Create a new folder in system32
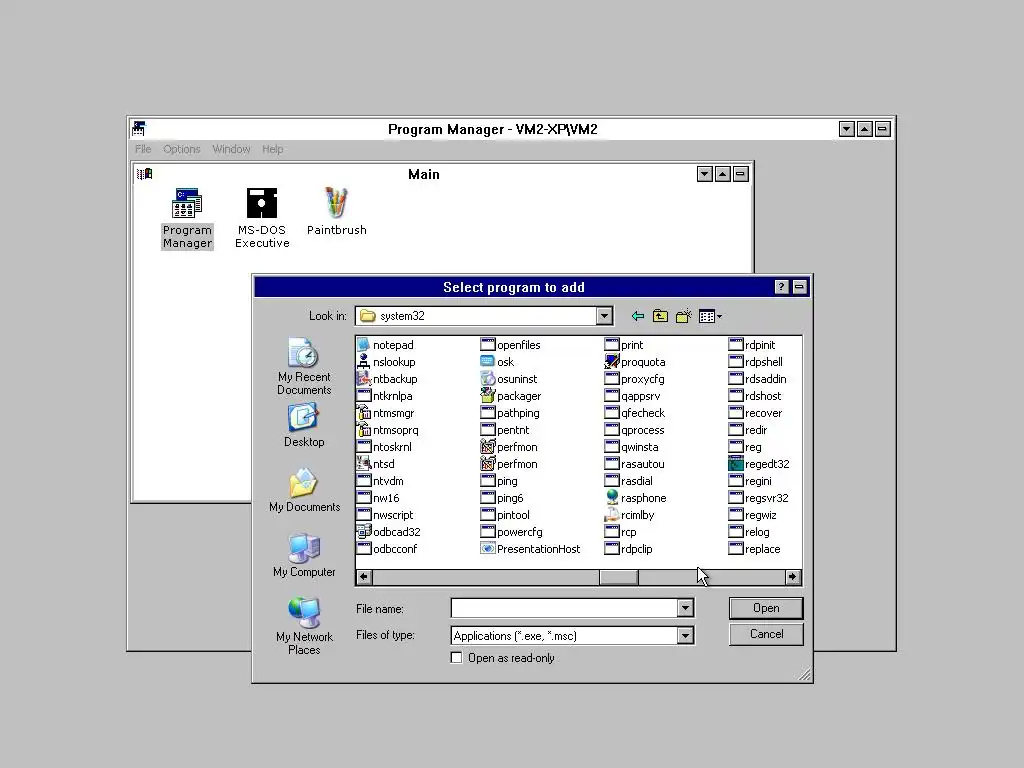 coord(684,316)
